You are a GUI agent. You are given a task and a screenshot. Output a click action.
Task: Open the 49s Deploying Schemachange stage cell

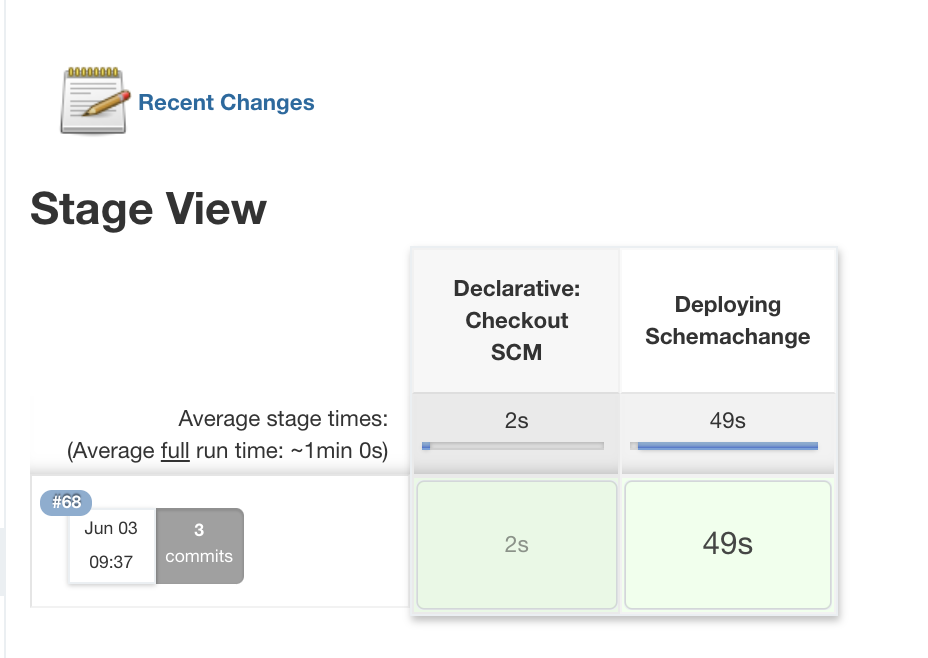727,545
